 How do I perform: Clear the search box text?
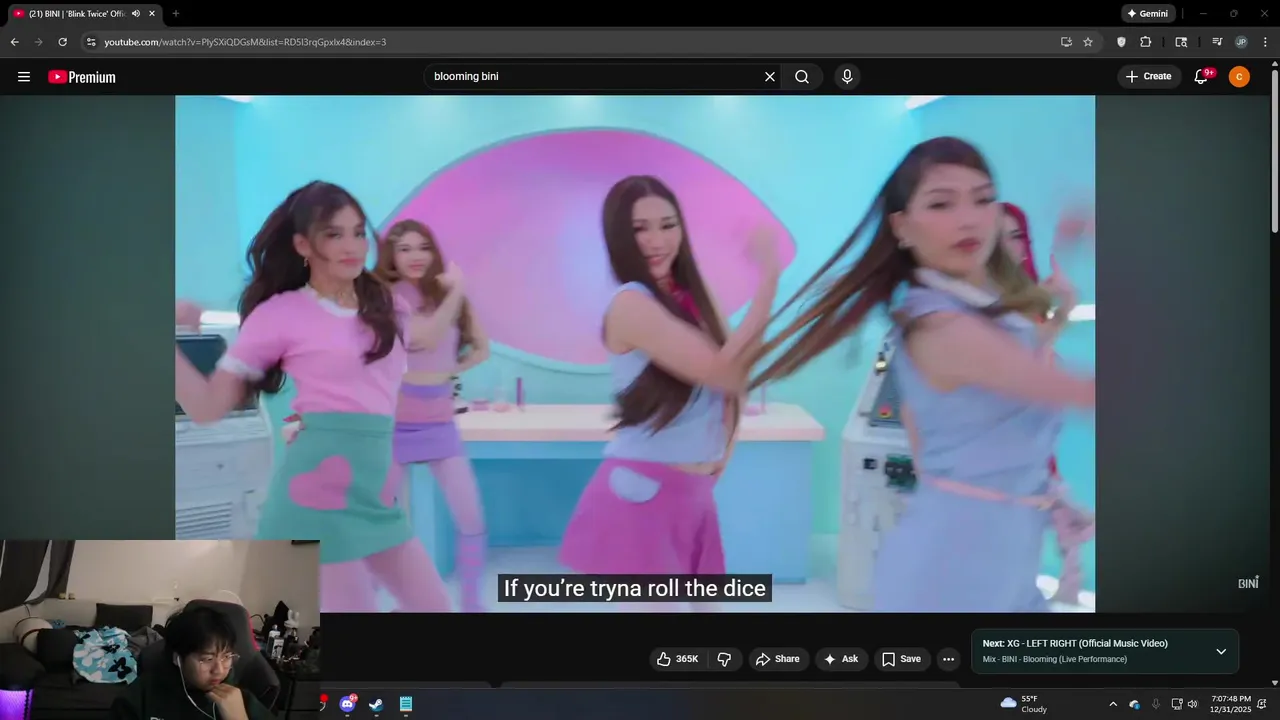click(770, 77)
